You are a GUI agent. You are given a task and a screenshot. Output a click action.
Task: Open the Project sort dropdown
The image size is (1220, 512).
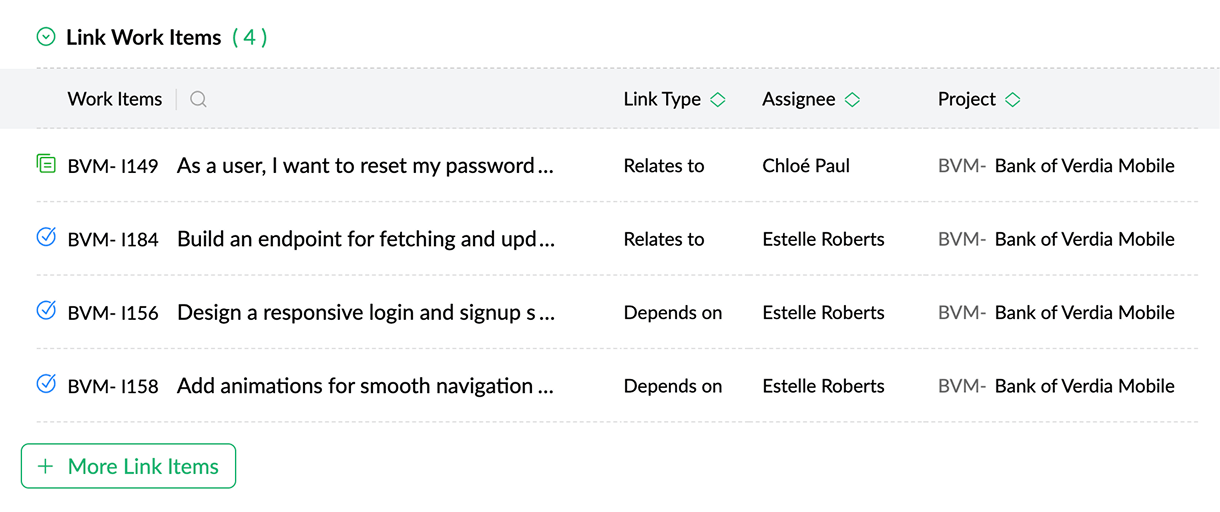(x=1012, y=99)
